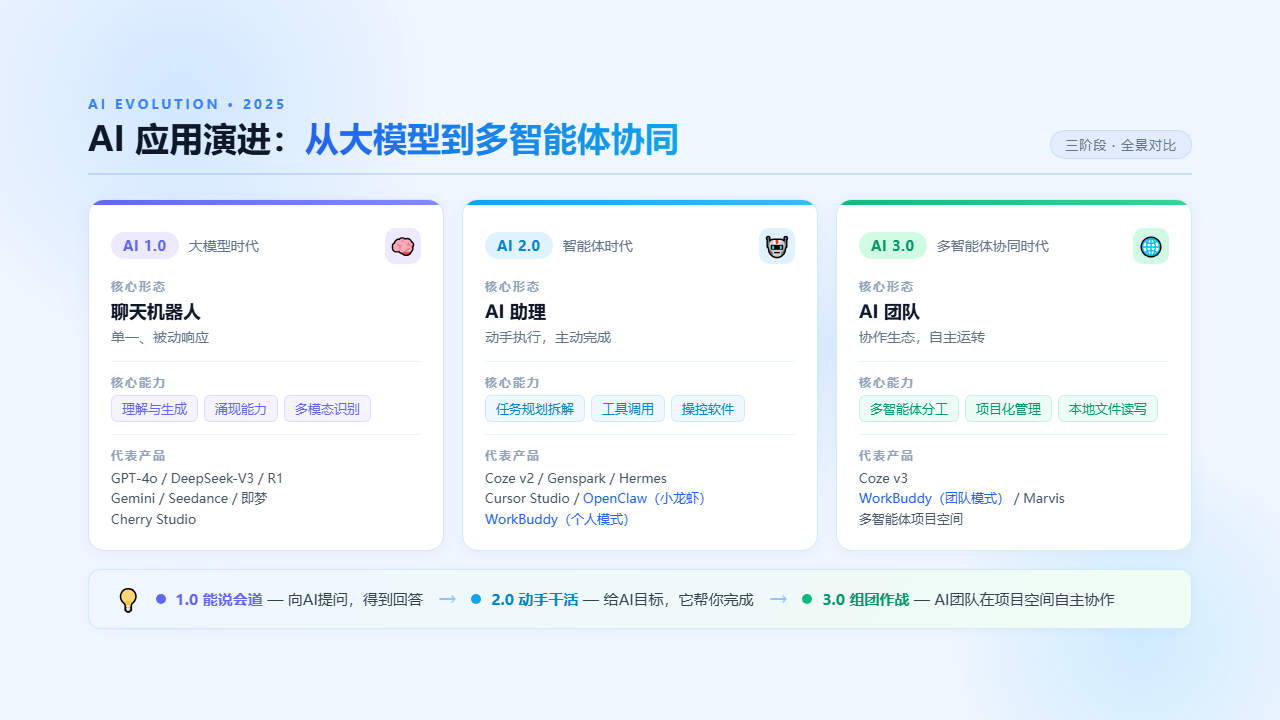Screen dimensions: 1280x720
Task: Click the purple dot before 1.0 能说会道
Action: 161,599
